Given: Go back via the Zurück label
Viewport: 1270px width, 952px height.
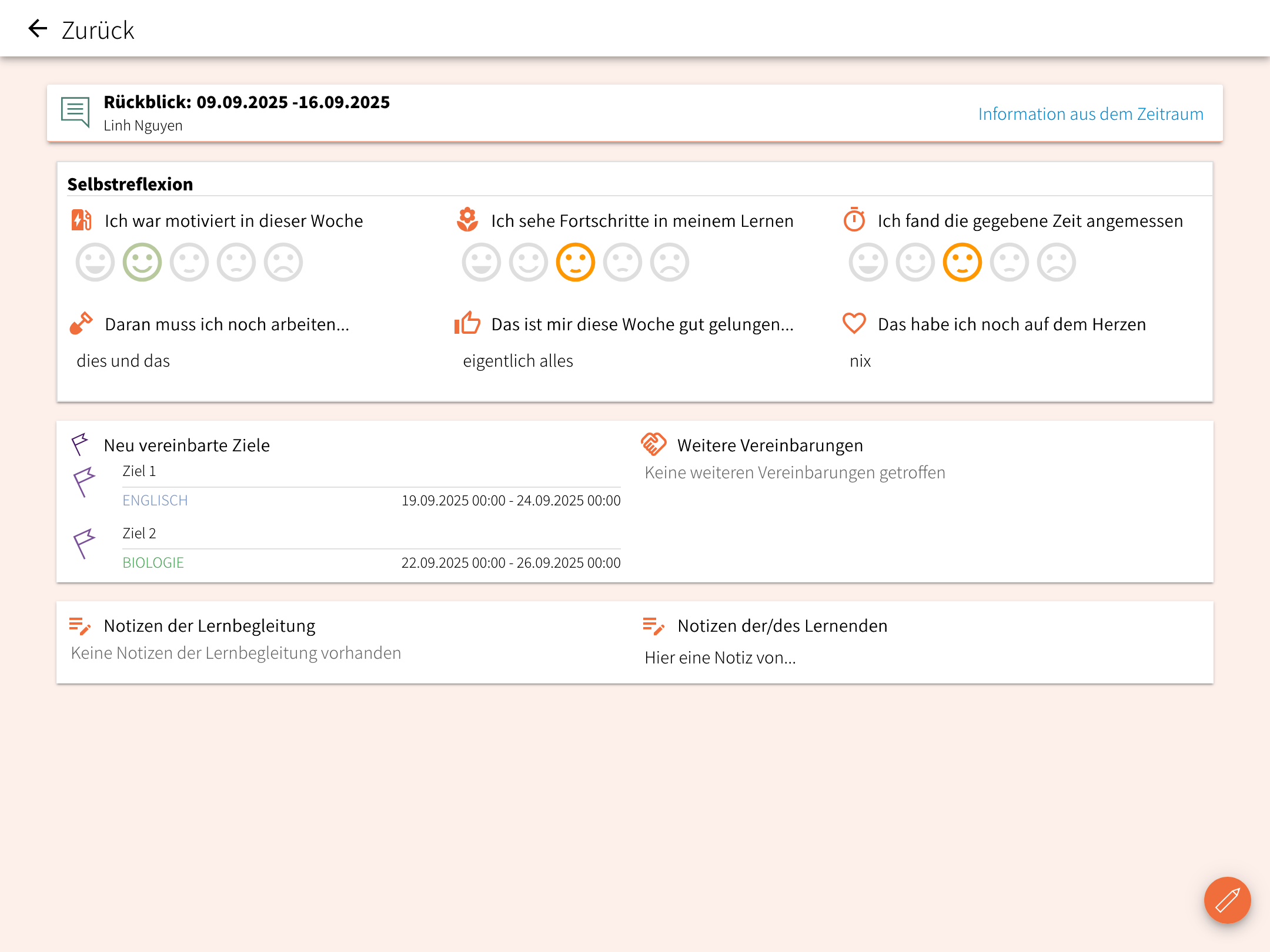Looking at the screenshot, I should pyautogui.click(x=98, y=31).
